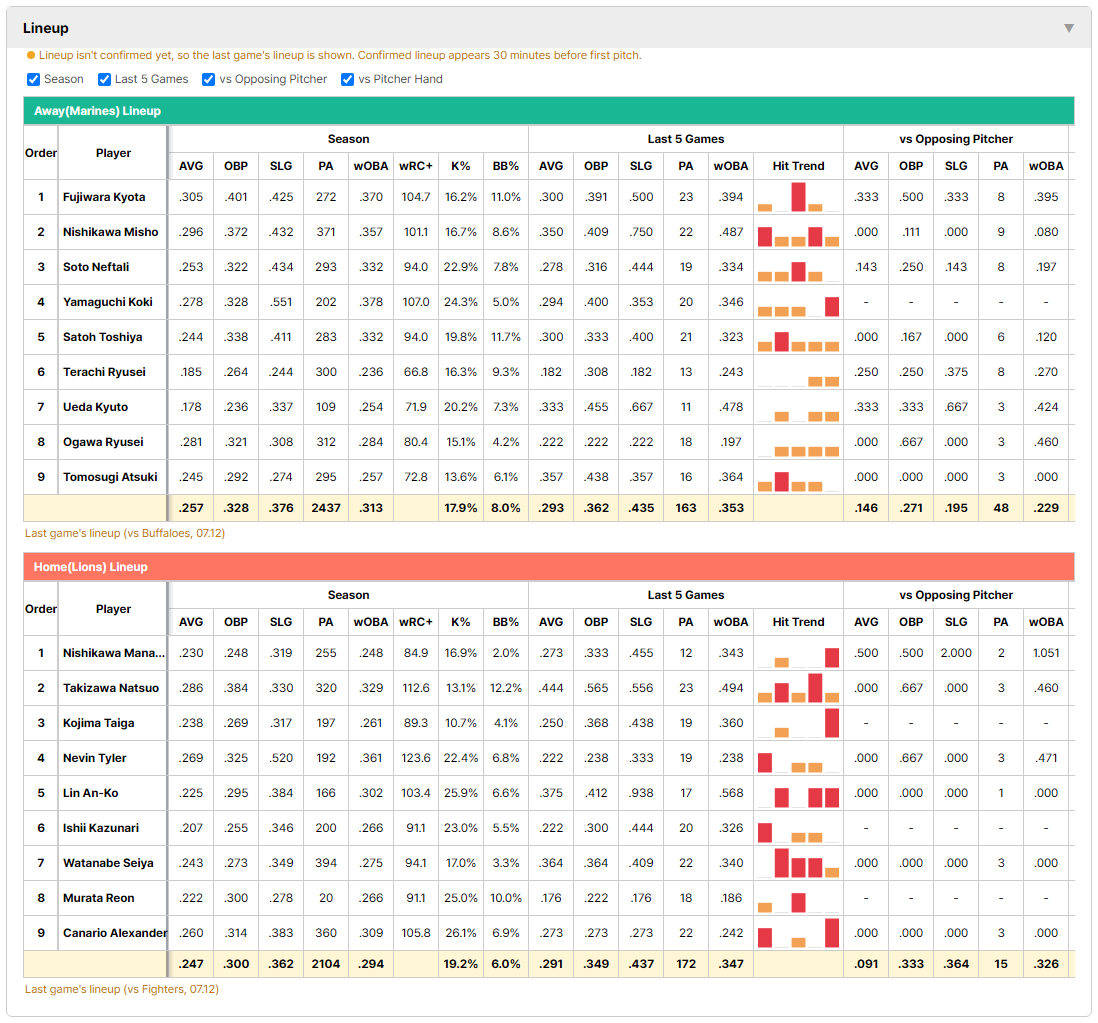1098x1023 pixels.
Task: Toggle the Last 5 Games checkbox
Action: [104, 79]
